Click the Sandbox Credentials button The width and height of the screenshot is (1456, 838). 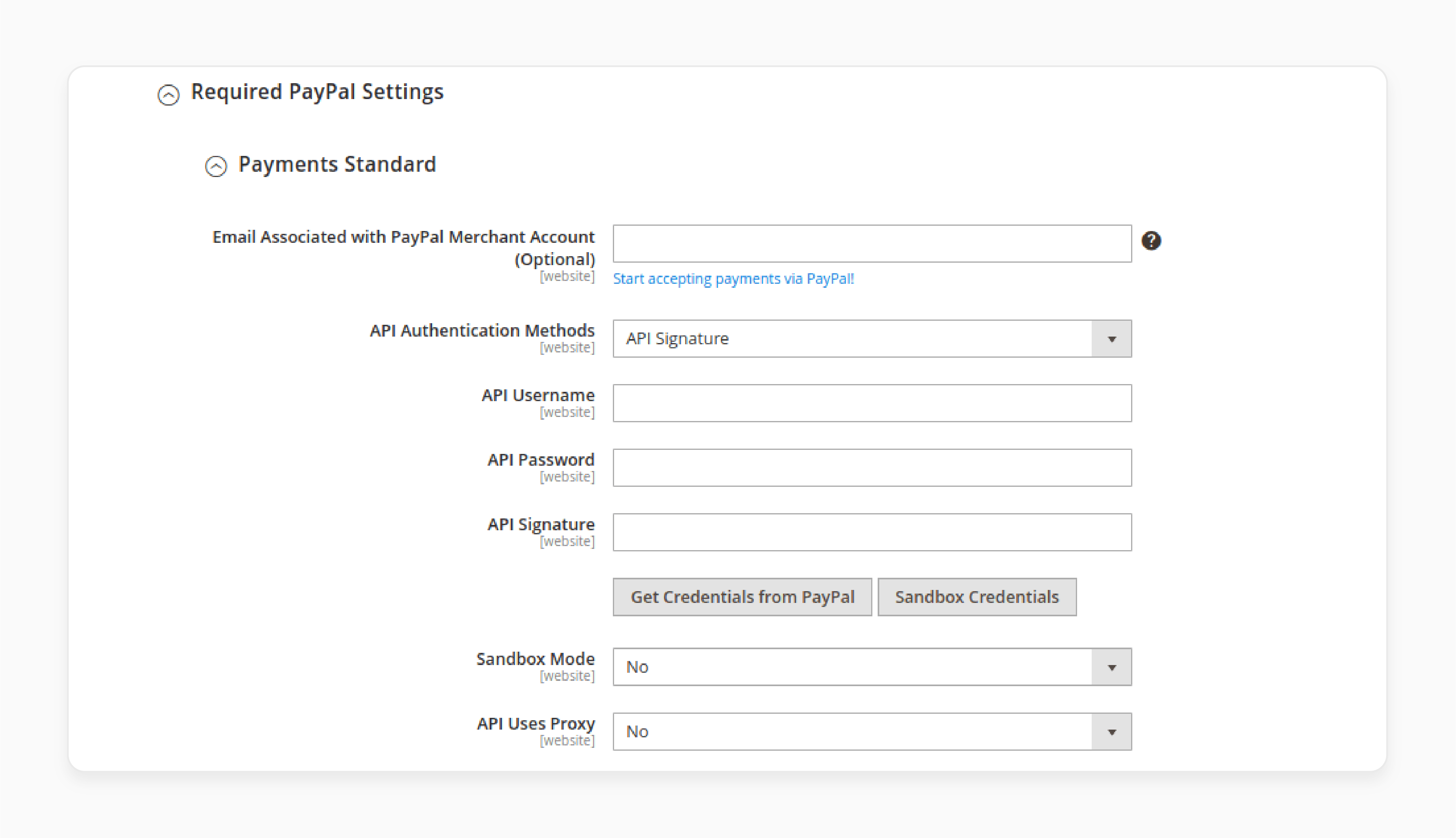pyautogui.click(x=976, y=597)
